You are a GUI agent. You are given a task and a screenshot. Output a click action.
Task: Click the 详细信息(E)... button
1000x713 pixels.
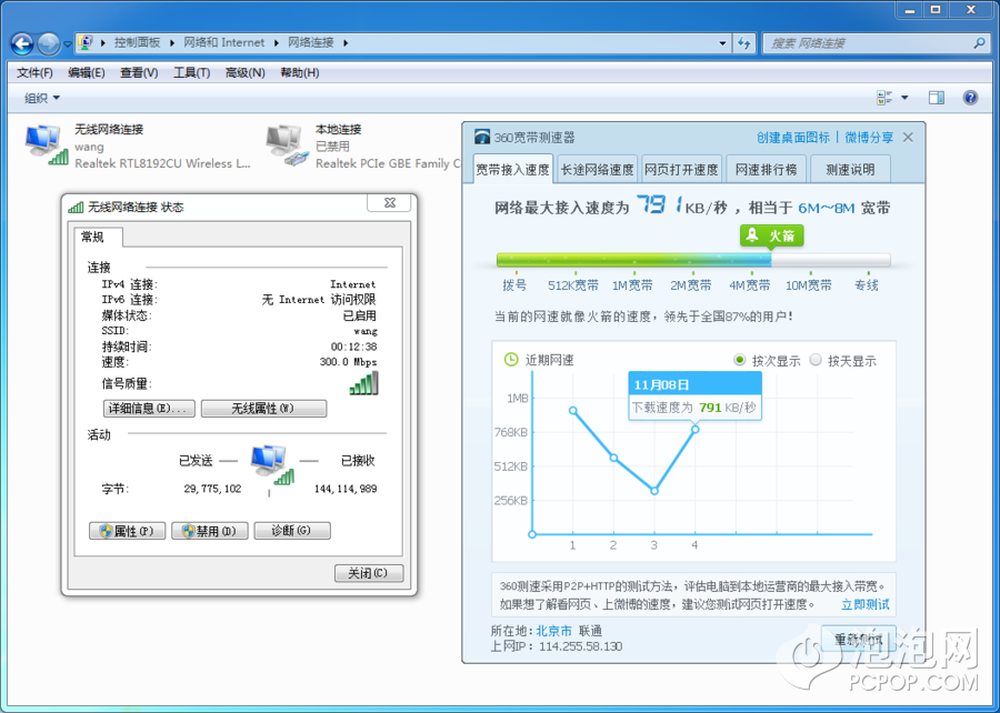click(149, 408)
